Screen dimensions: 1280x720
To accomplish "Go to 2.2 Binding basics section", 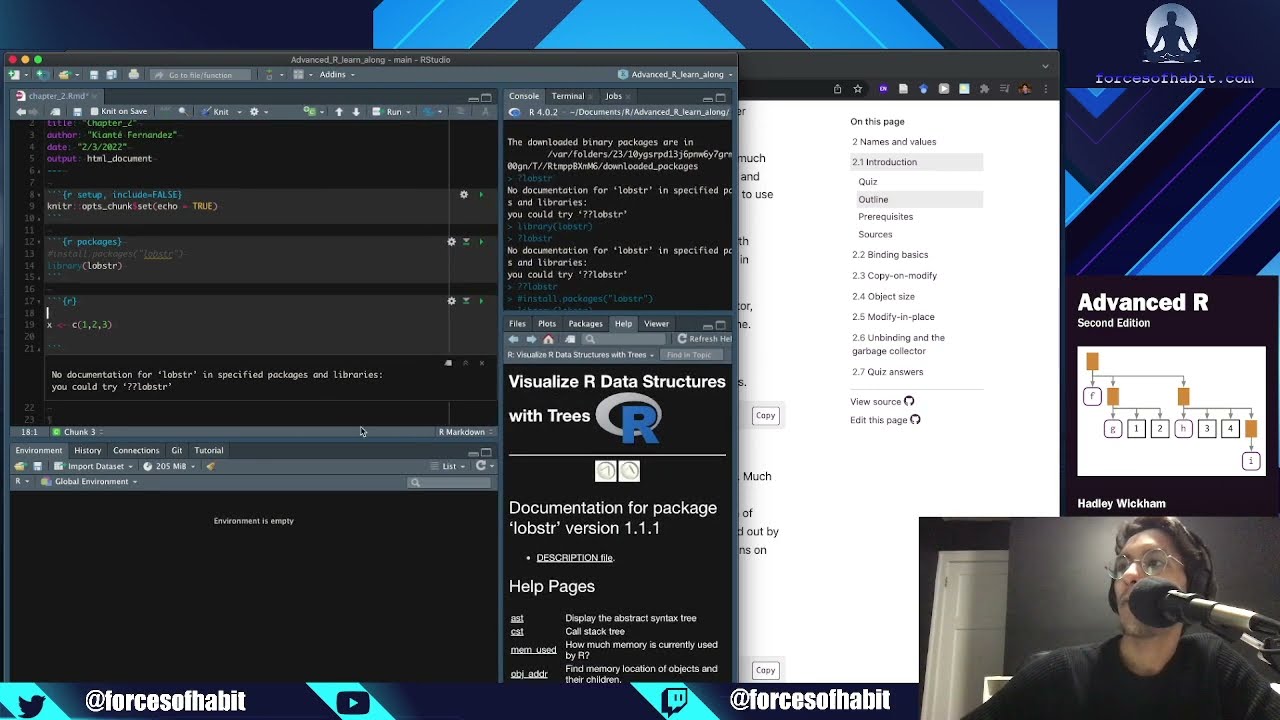I will tap(890, 255).
